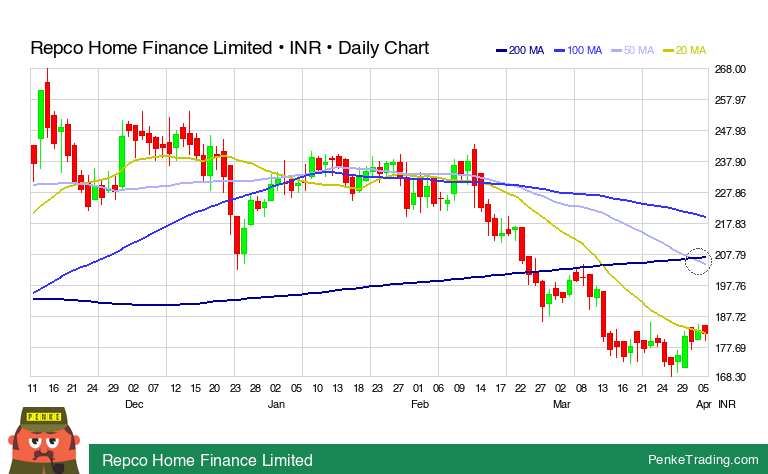
Task: Click the Penke mascot logo
Action: click(44, 440)
